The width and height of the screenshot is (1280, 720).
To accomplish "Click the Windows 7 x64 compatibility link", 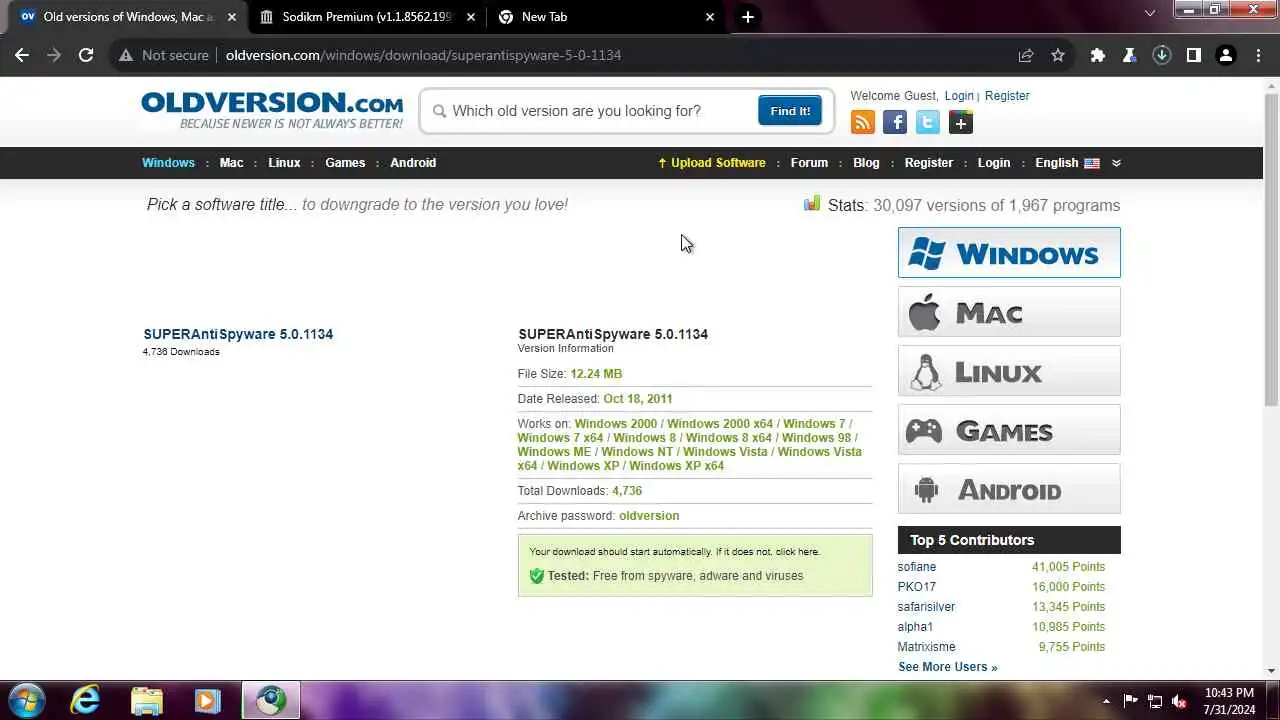I will [x=560, y=438].
